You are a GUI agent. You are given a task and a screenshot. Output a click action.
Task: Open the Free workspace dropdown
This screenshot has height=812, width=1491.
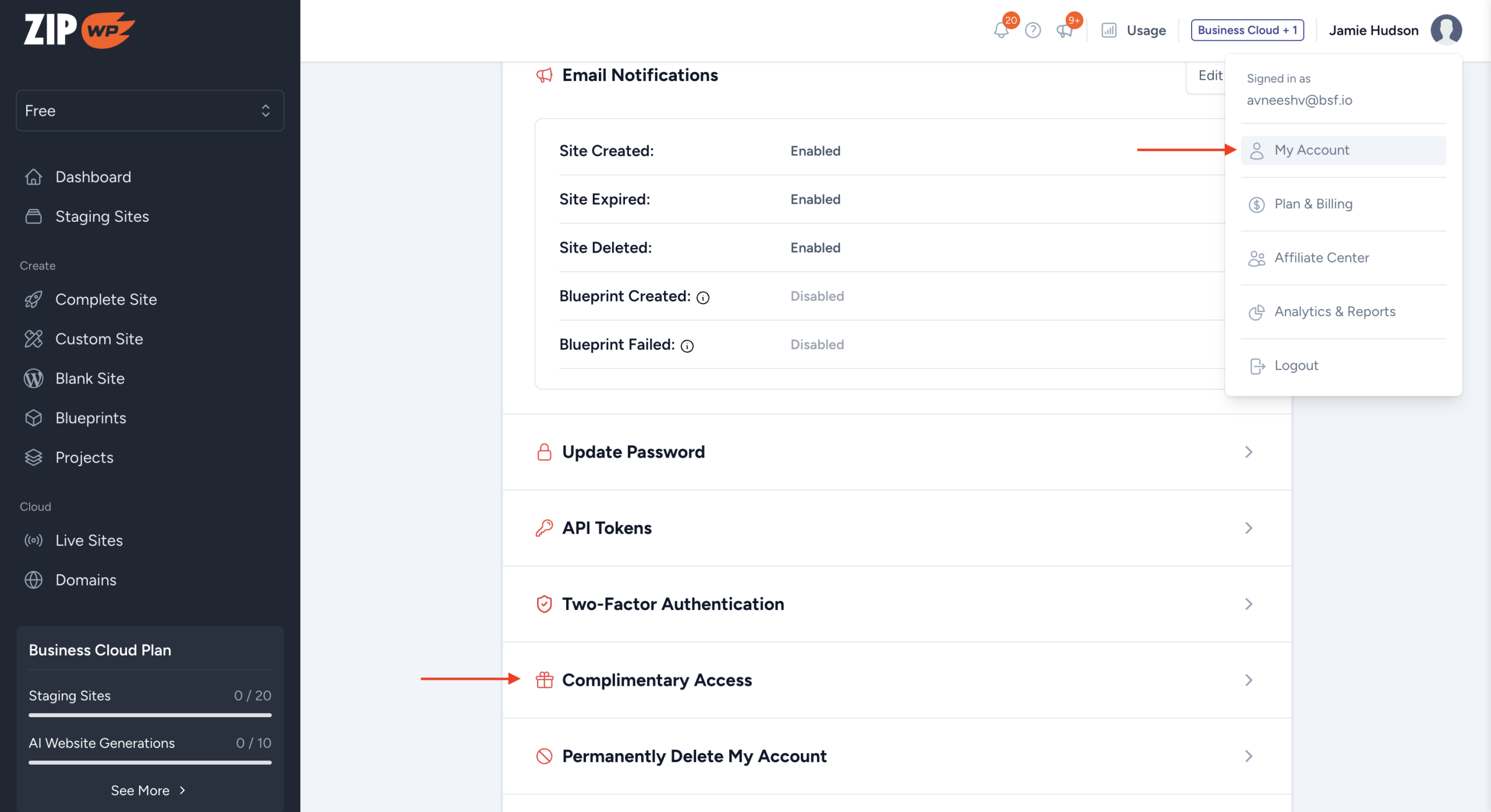click(150, 111)
